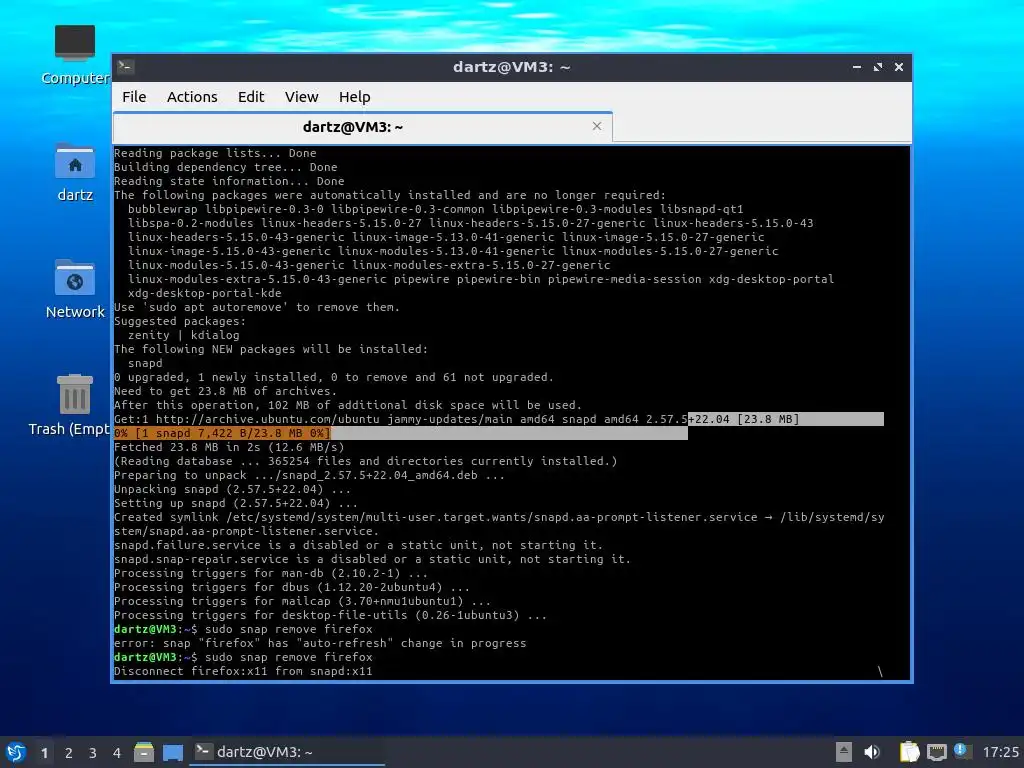Click 'Setting up snapd (2.57.5+22.04)' line
Screen dimensions: 1024x768
pos(236,504)
